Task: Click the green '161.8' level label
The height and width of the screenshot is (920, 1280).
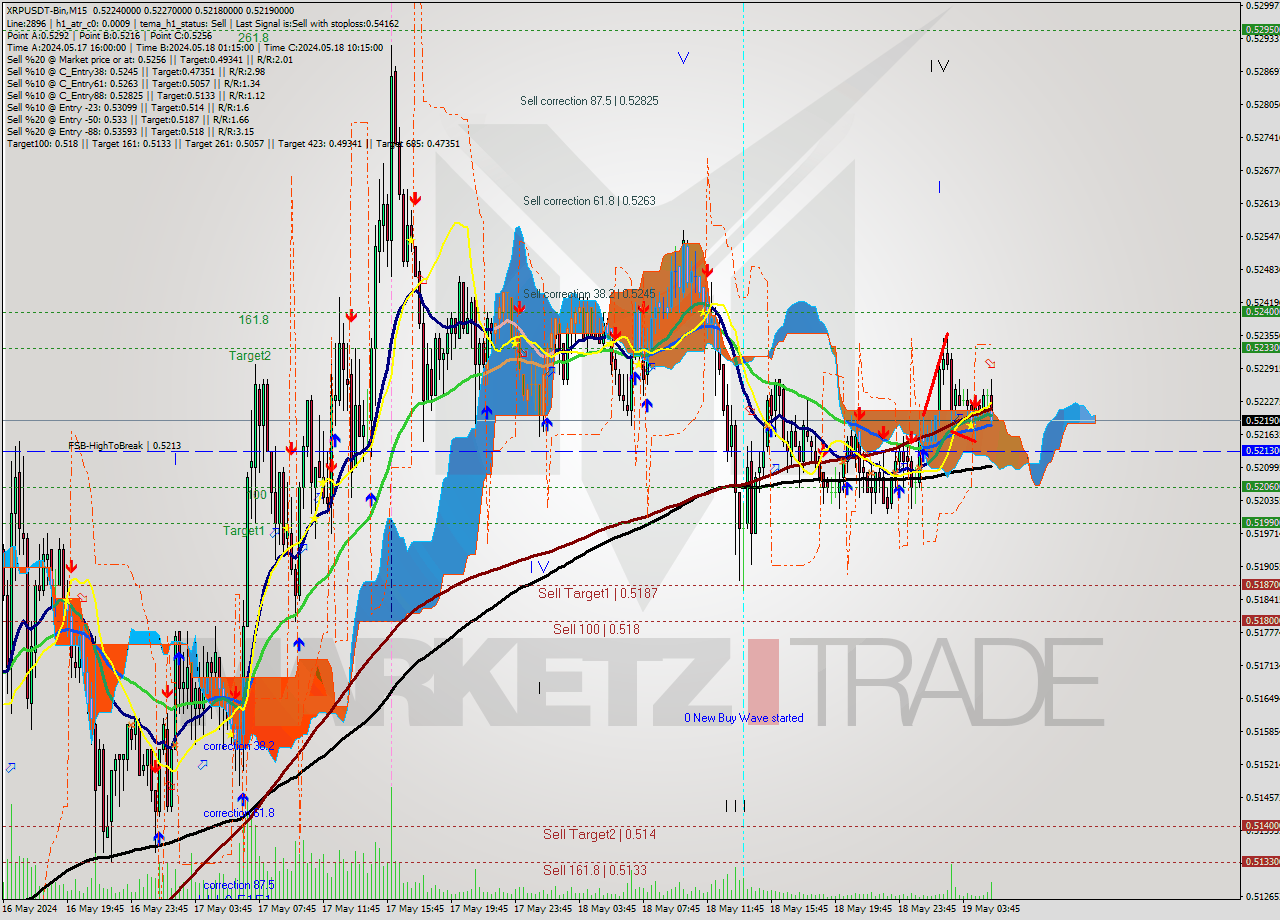Action: point(253,320)
